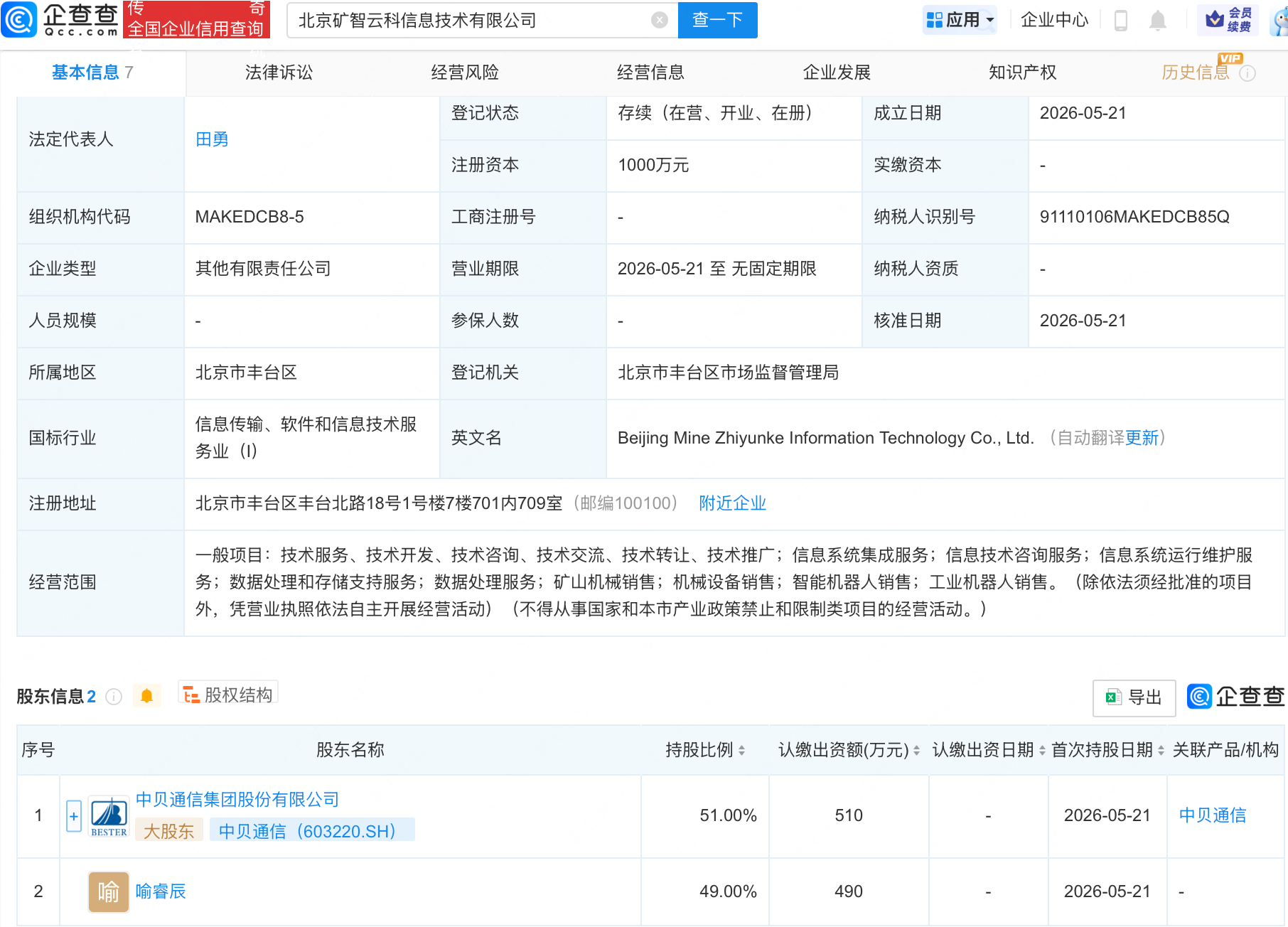Click the VIP crown membership renewal icon
This screenshot has height=927, width=1288.
(1228, 19)
